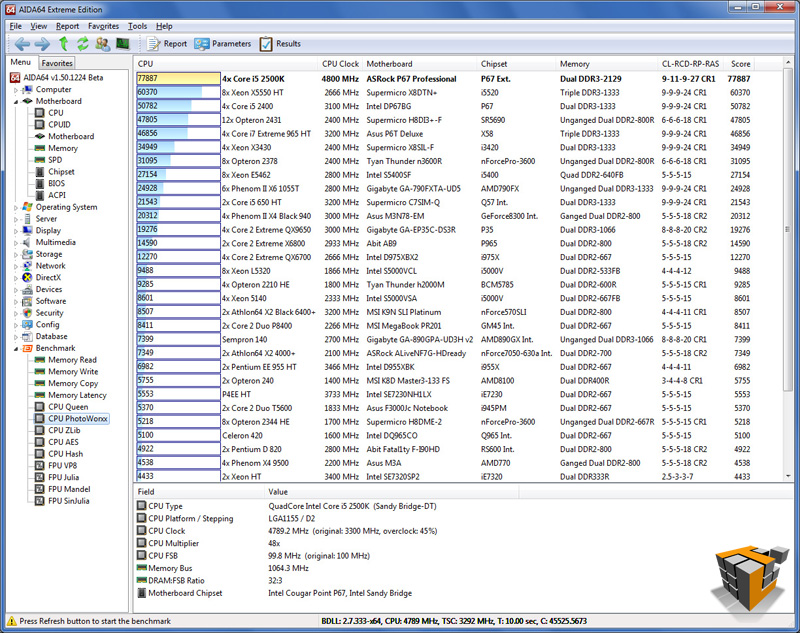Select the SPD tree icon
800x633 pixels.
40,160
